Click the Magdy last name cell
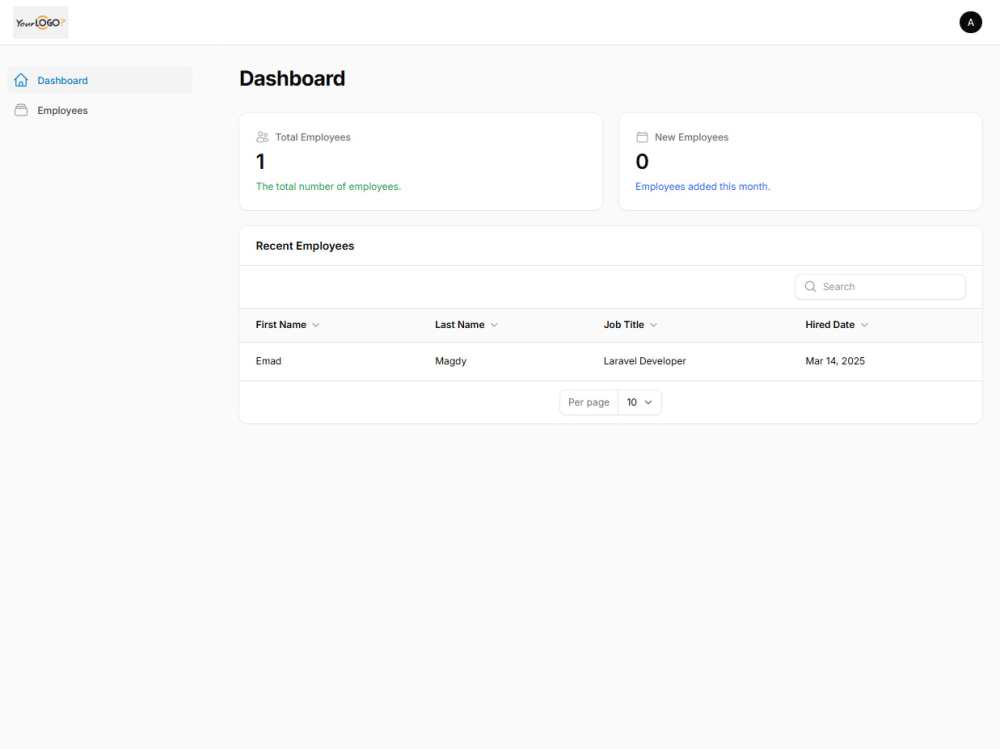1000x749 pixels. pyautogui.click(x=451, y=361)
